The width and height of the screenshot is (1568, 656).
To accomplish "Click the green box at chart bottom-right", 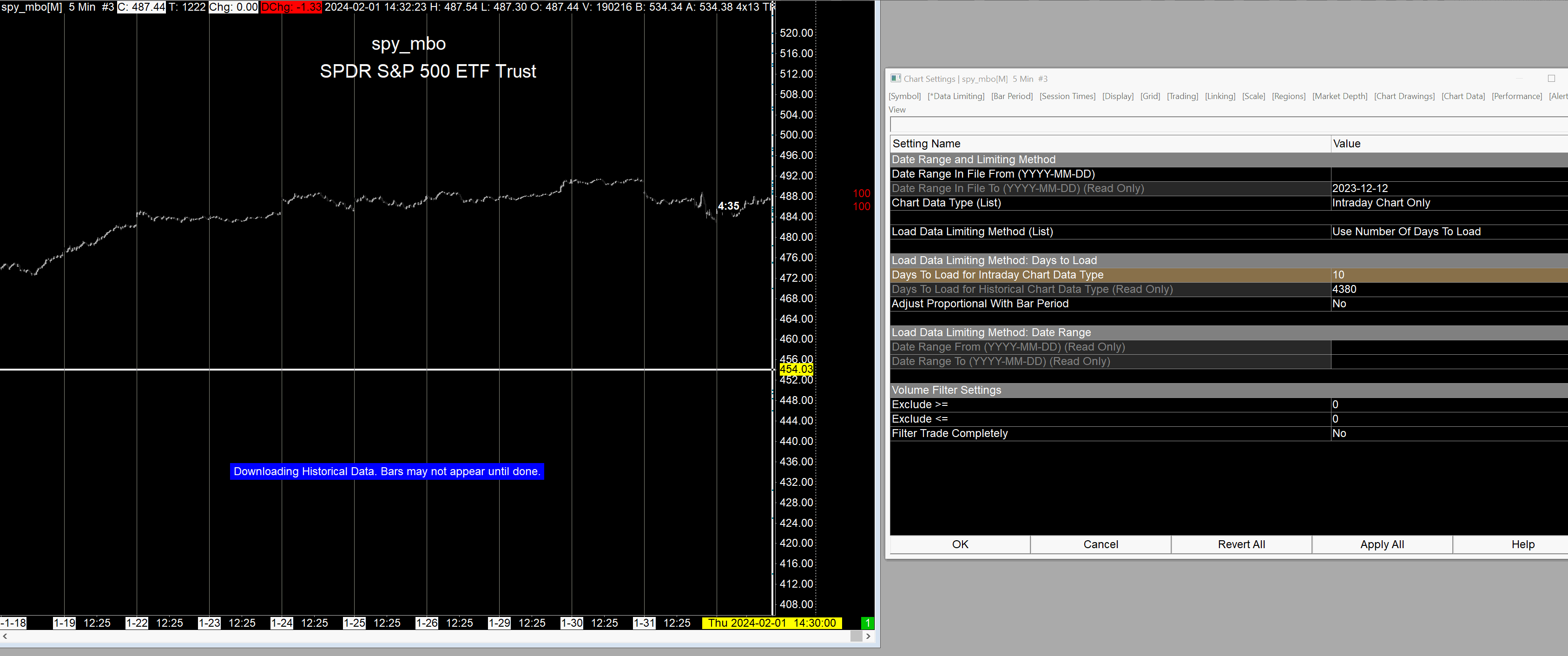I will click(x=867, y=623).
